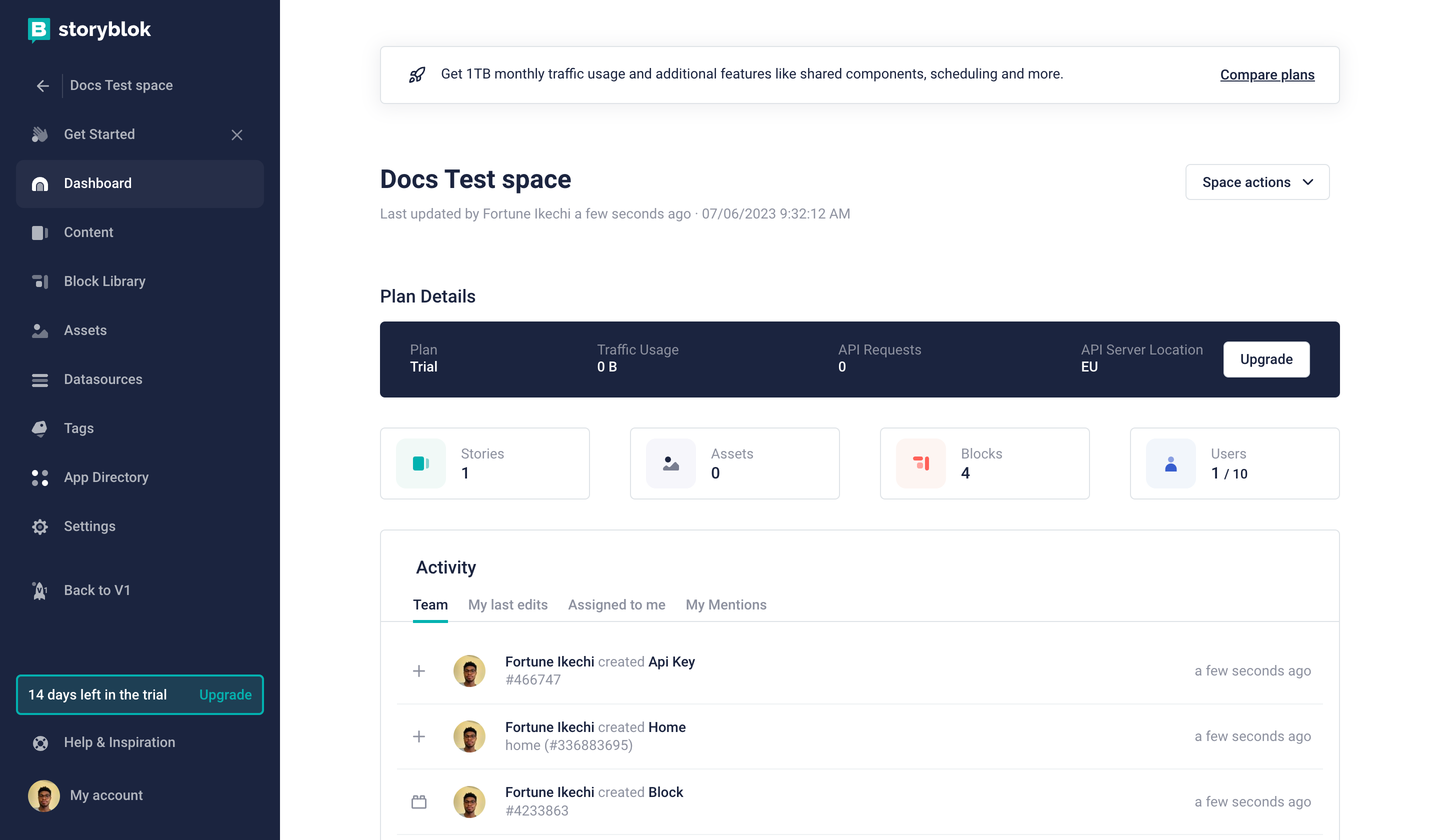Click the Users card person icon
Image resolution: width=1440 pixels, height=840 pixels.
tap(1171, 463)
